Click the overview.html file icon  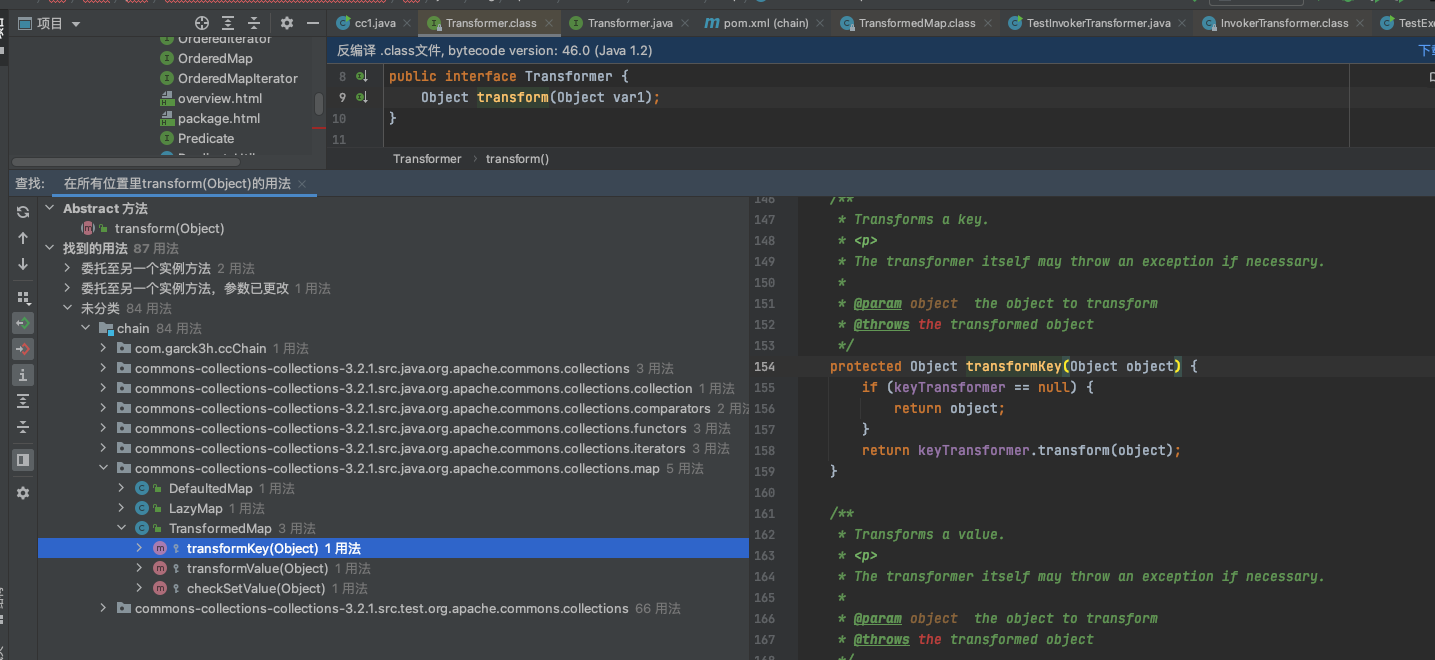pyautogui.click(x=168, y=98)
